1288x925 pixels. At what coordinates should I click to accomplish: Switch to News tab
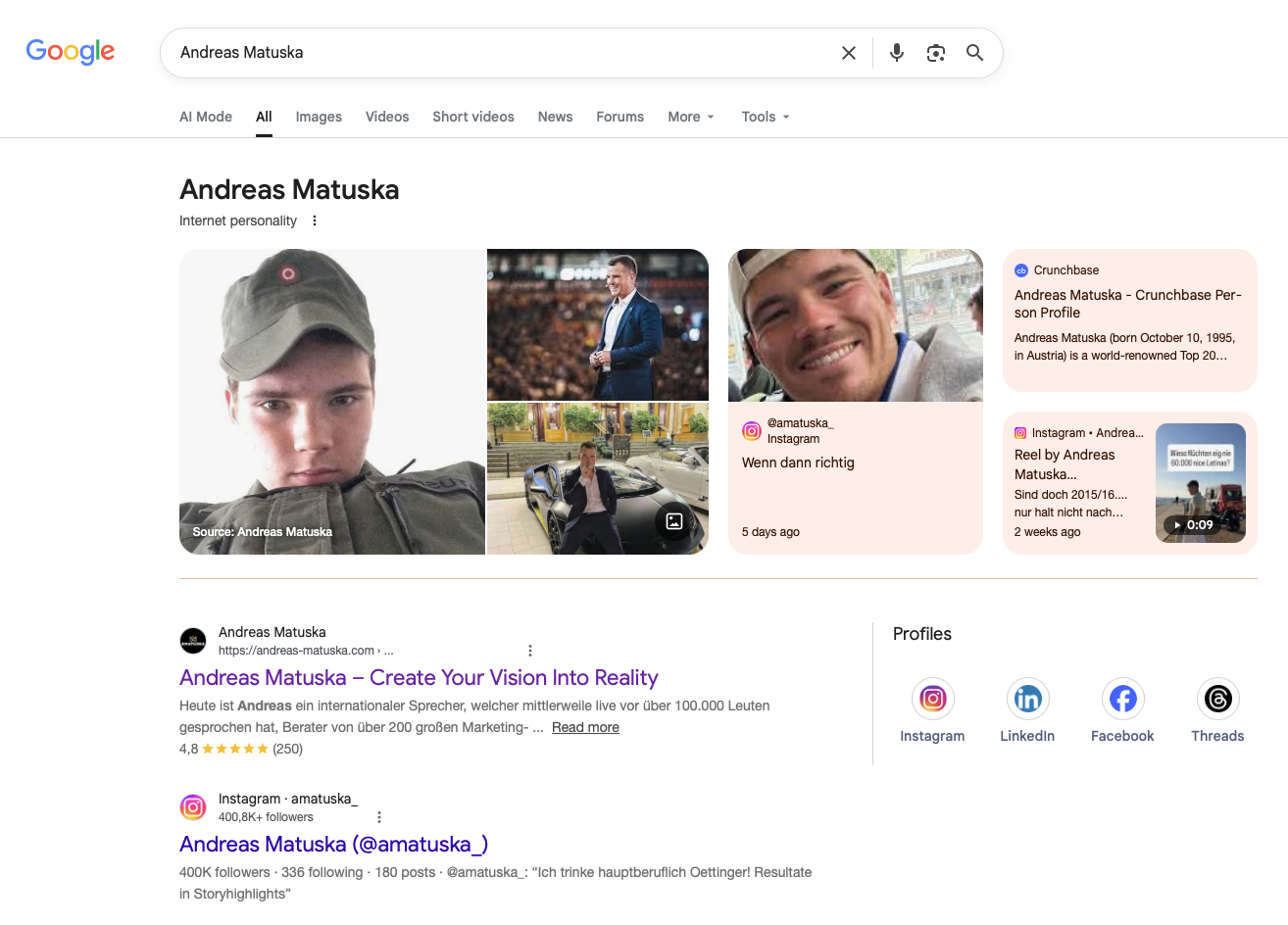coord(555,117)
